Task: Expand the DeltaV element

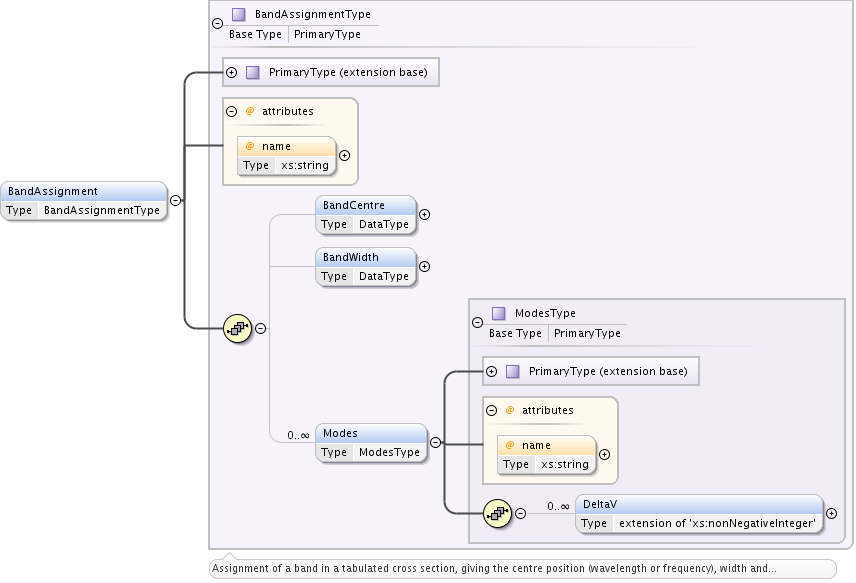Action: click(831, 513)
